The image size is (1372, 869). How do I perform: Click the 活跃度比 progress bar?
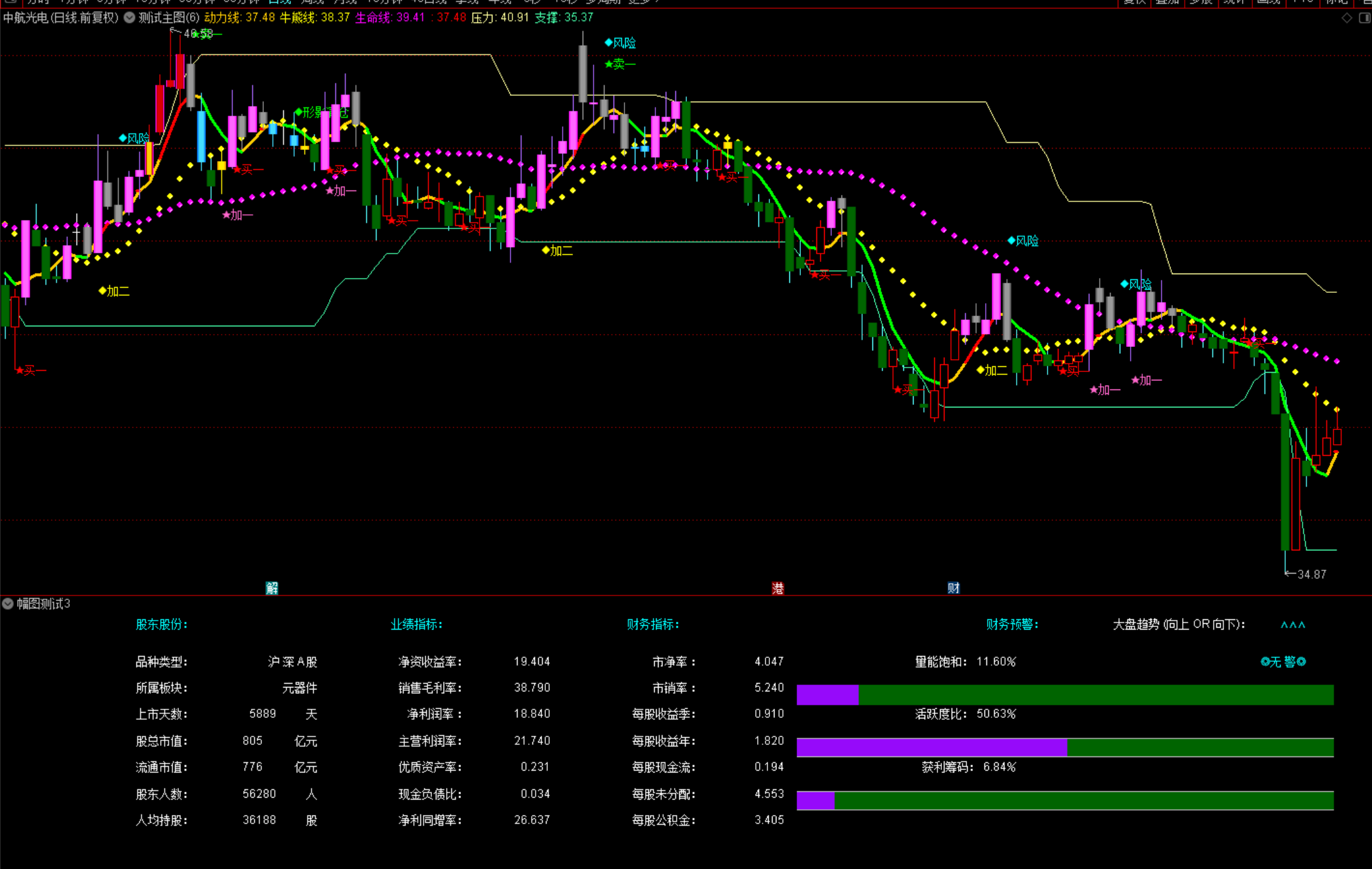[x=1065, y=747]
